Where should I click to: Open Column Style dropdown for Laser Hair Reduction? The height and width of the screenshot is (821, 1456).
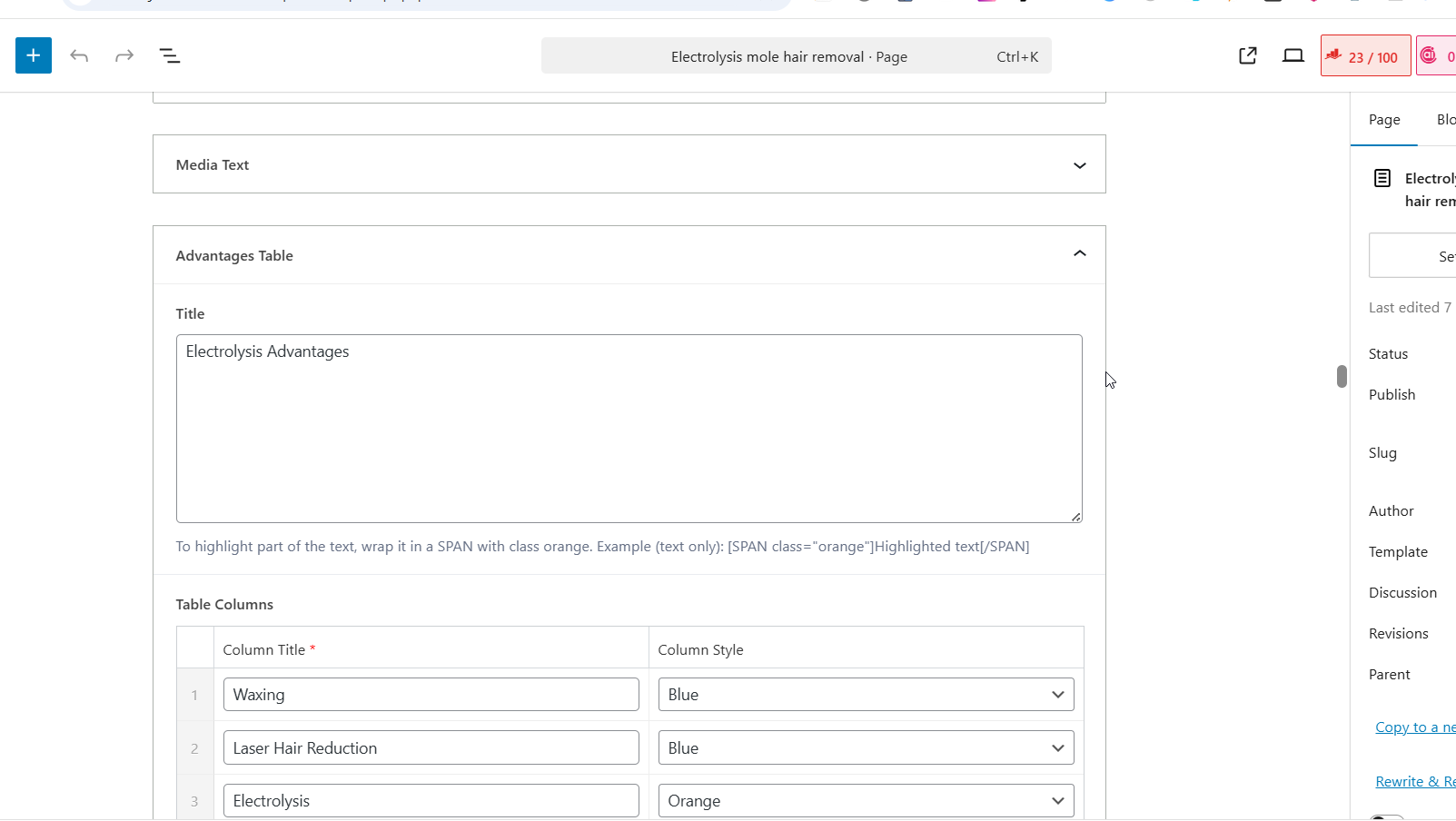tap(866, 748)
